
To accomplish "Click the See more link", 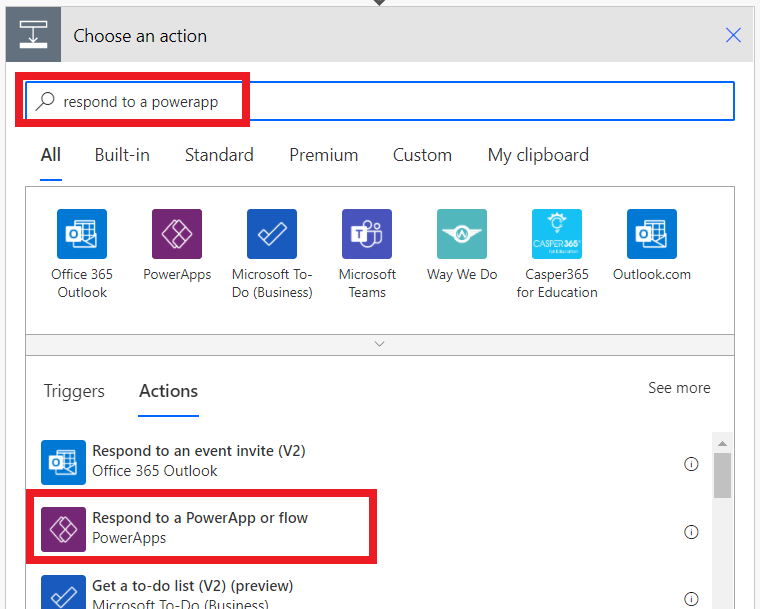I will point(679,388).
